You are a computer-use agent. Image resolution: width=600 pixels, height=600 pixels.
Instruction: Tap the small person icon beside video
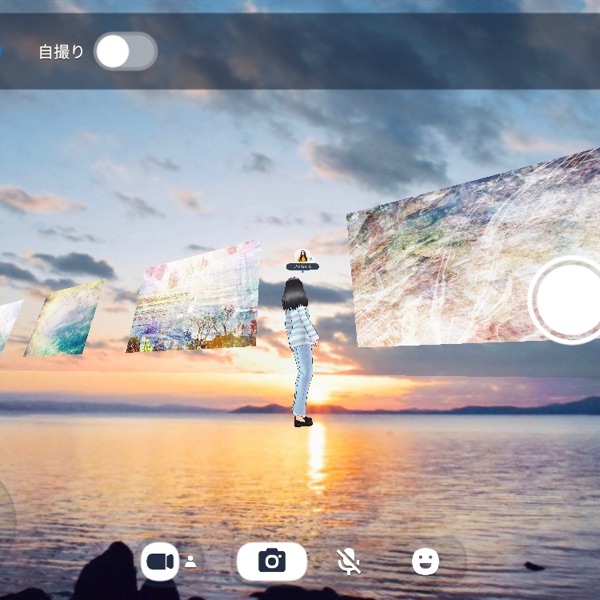coord(190,562)
